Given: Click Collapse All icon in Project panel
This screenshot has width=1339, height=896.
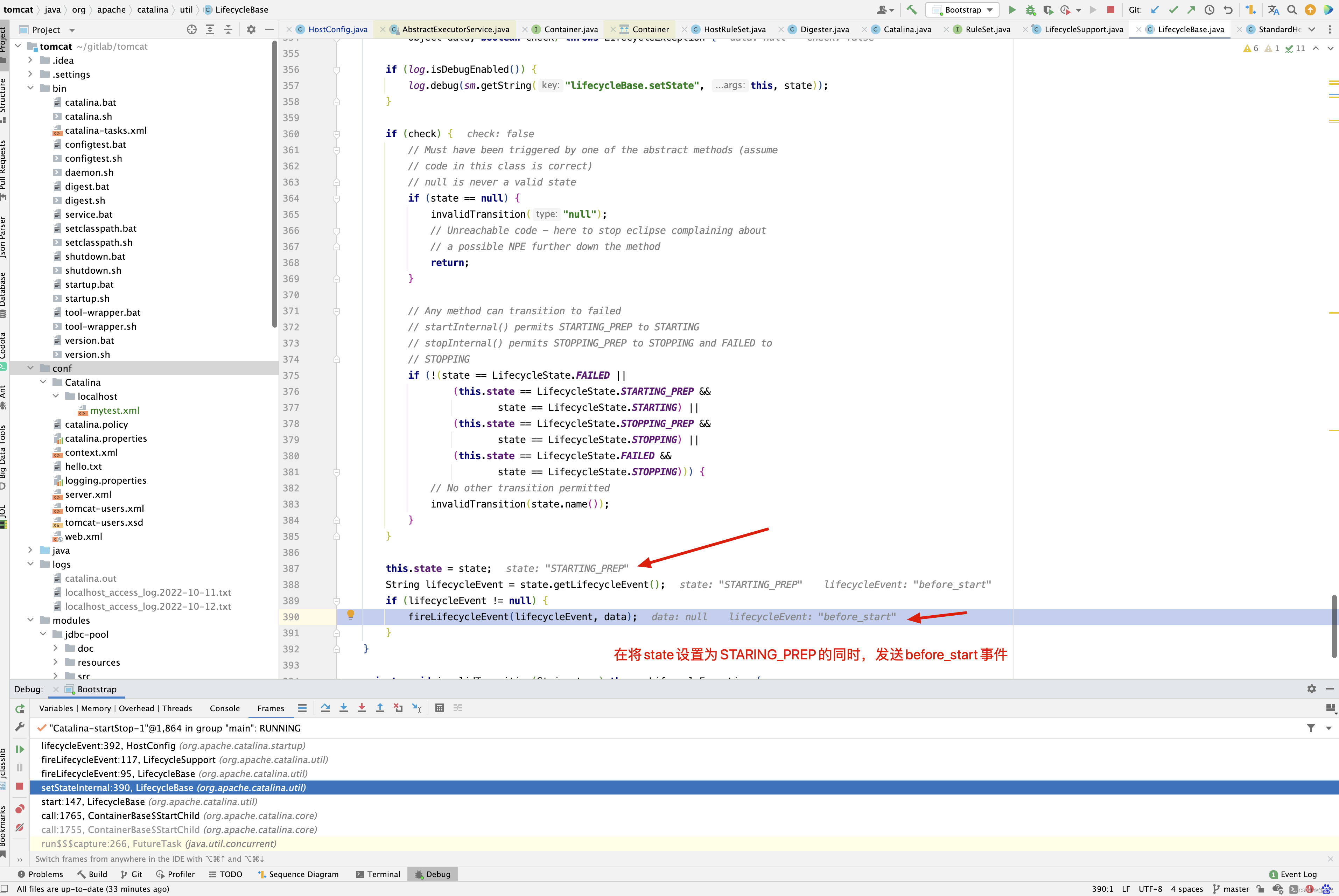Looking at the screenshot, I should [228, 30].
